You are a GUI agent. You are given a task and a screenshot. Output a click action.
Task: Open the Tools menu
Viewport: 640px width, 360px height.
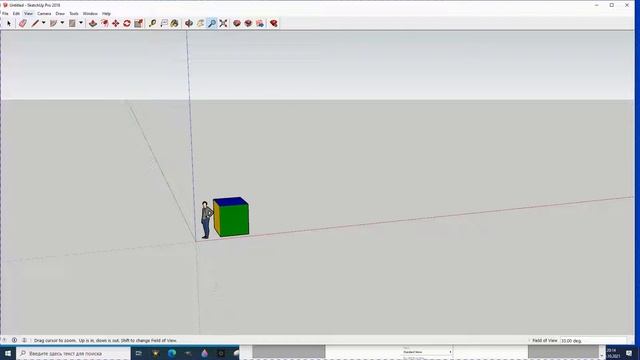tap(74, 13)
